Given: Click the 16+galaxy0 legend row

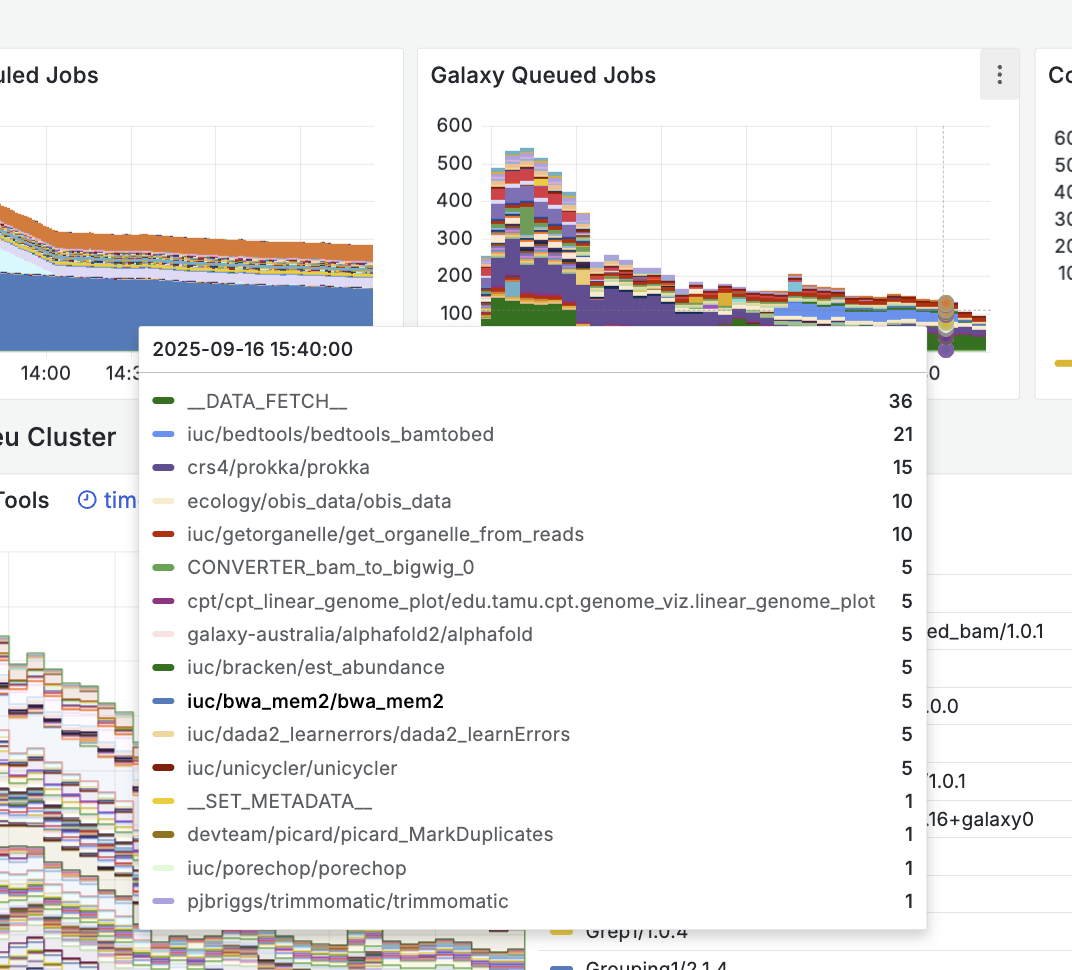Looking at the screenshot, I should click(981, 819).
